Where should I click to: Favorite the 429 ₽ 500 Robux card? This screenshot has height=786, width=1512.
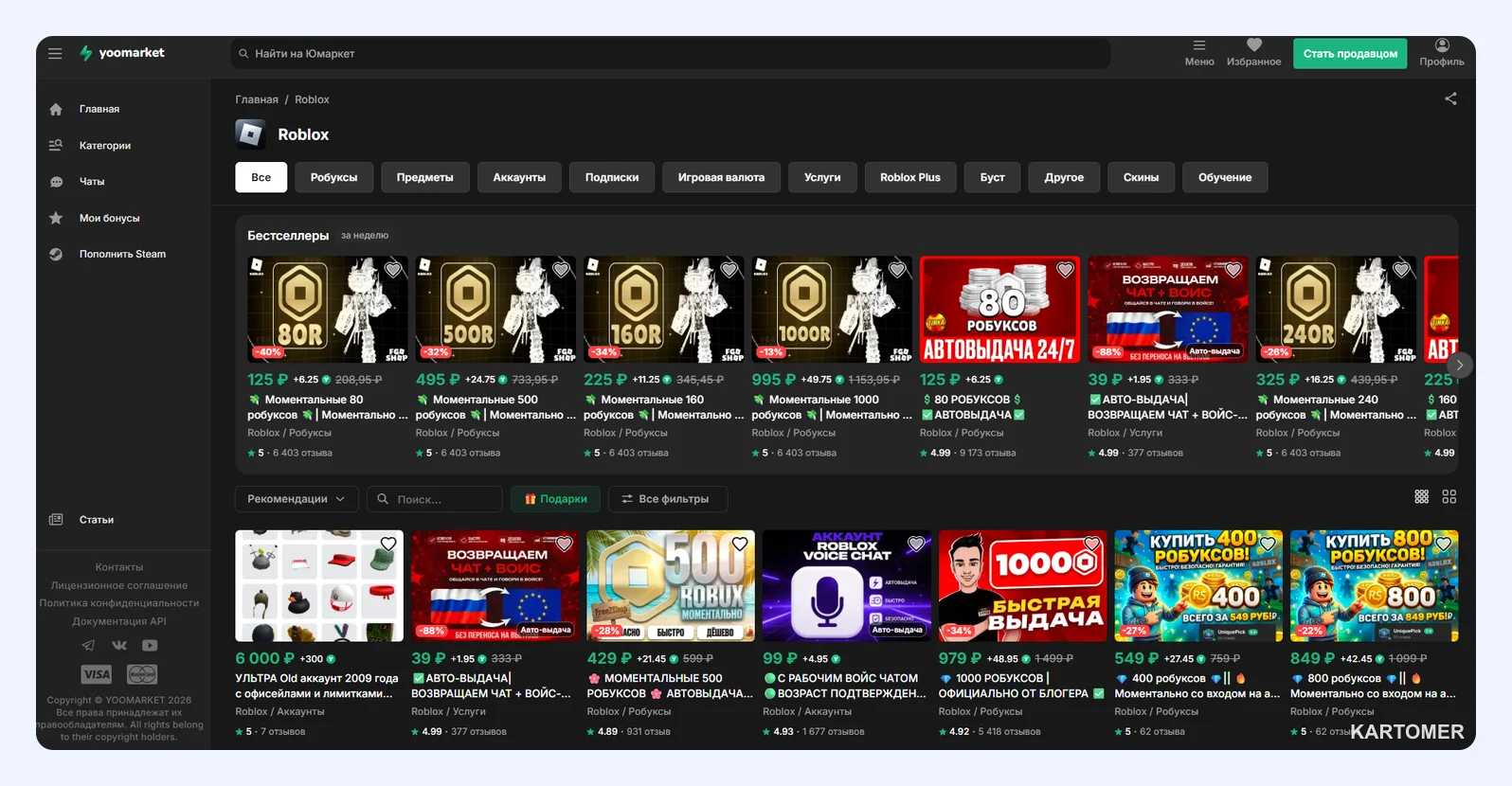pos(740,544)
